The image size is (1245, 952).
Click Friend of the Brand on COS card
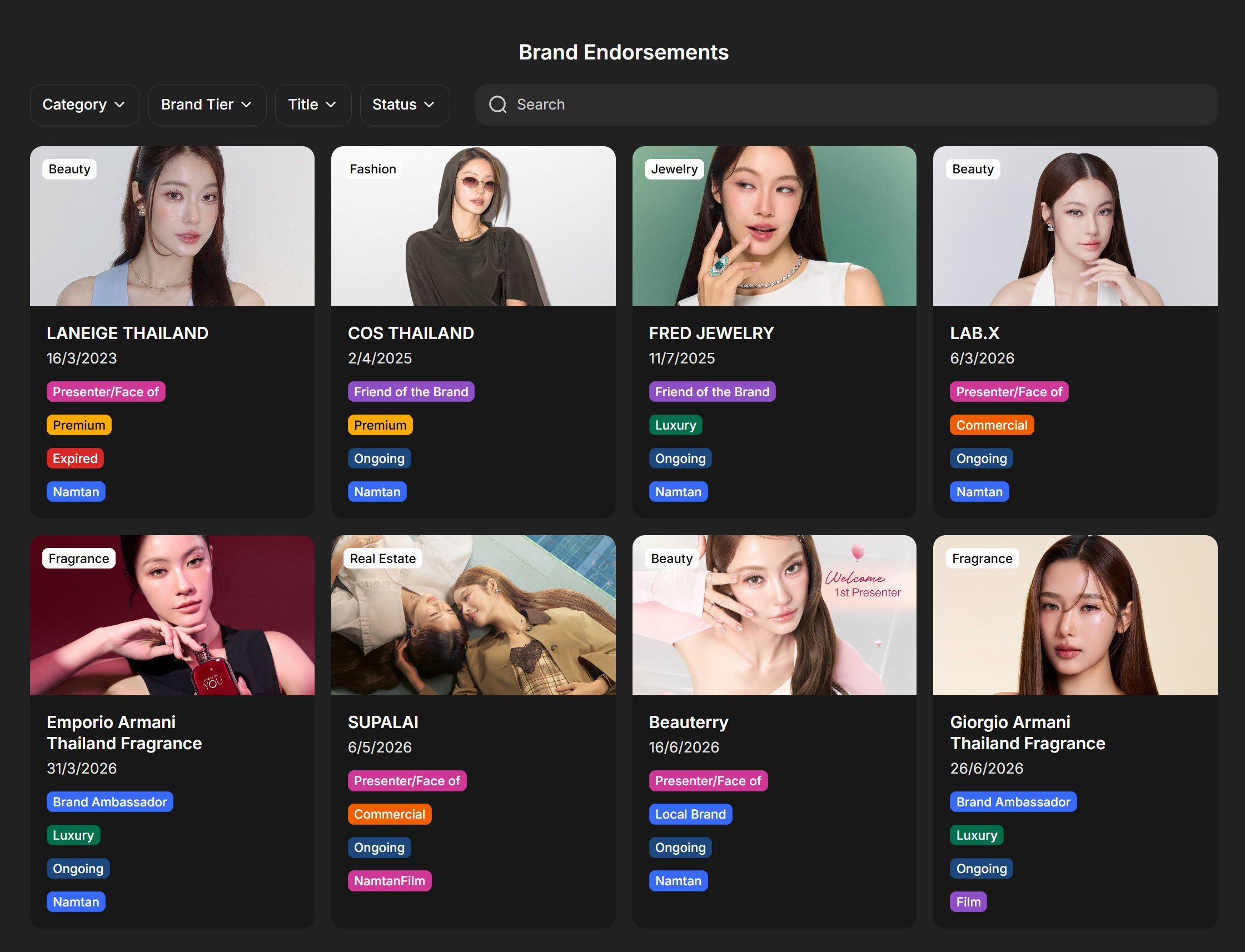click(x=411, y=392)
